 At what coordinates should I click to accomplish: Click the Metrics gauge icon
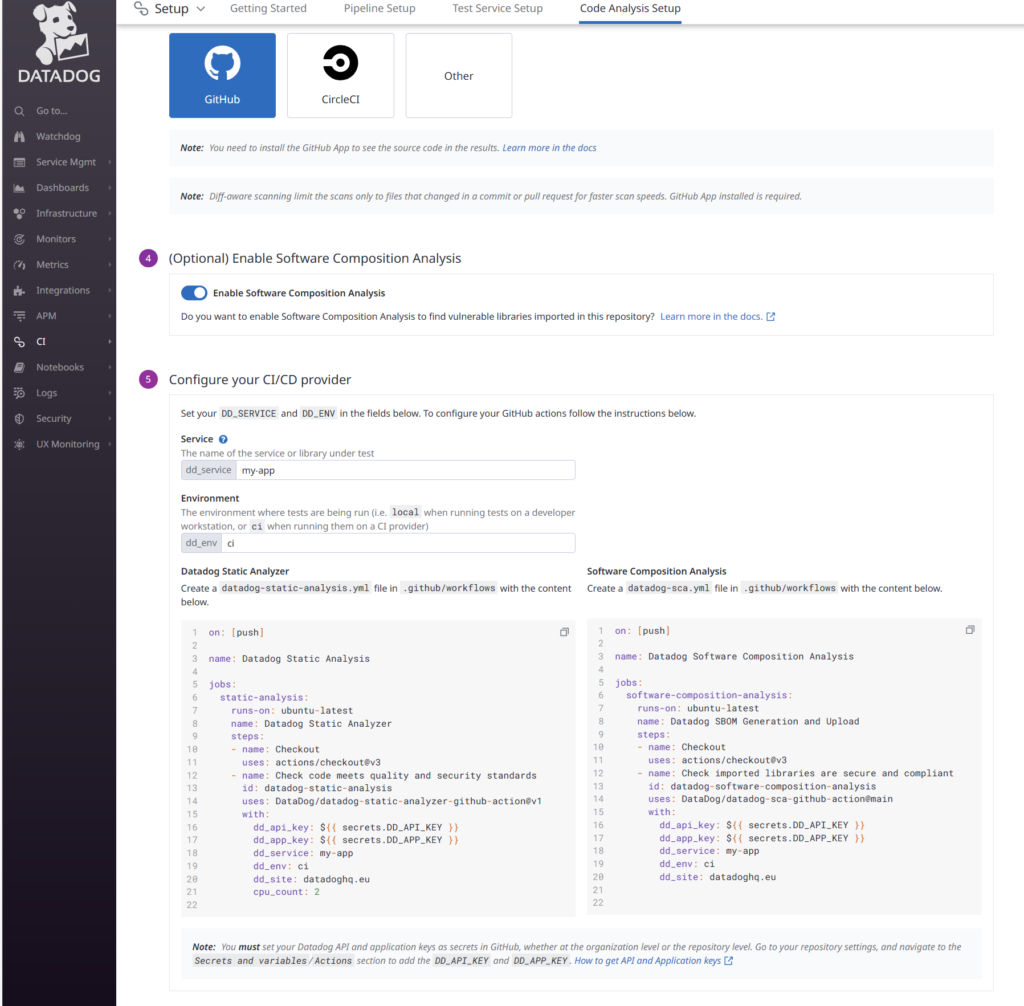coord(20,265)
